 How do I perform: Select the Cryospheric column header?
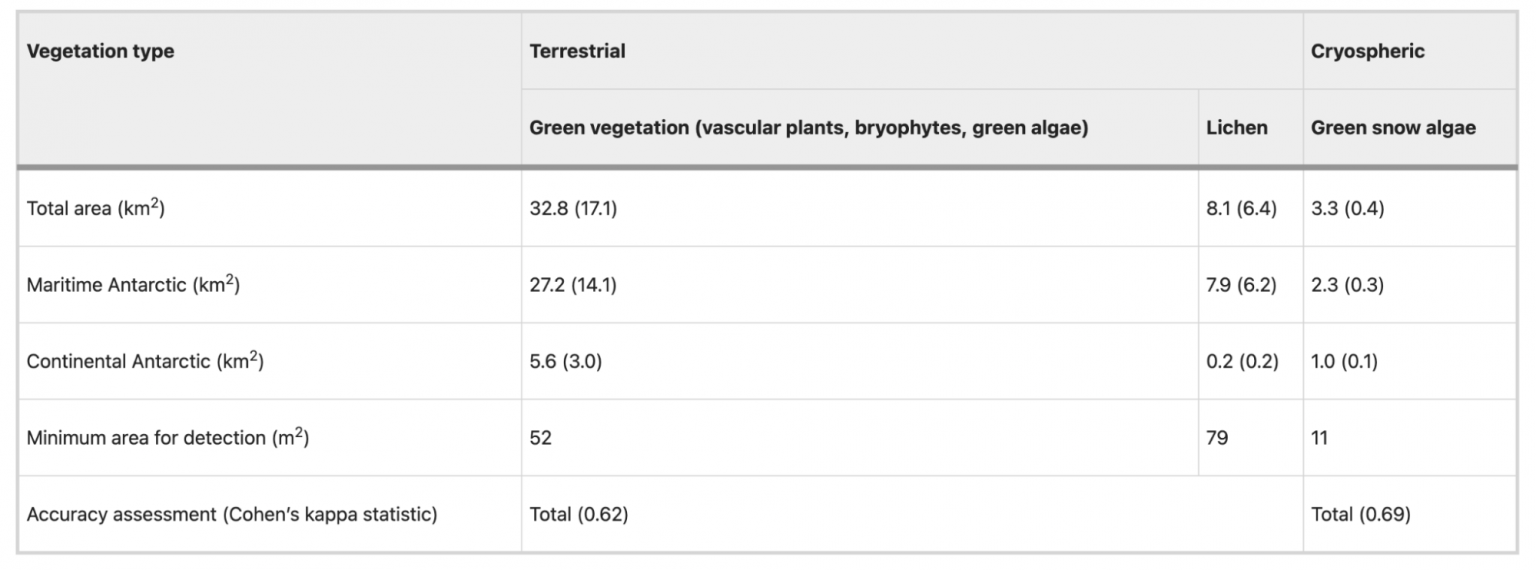[x=1409, y=51]
